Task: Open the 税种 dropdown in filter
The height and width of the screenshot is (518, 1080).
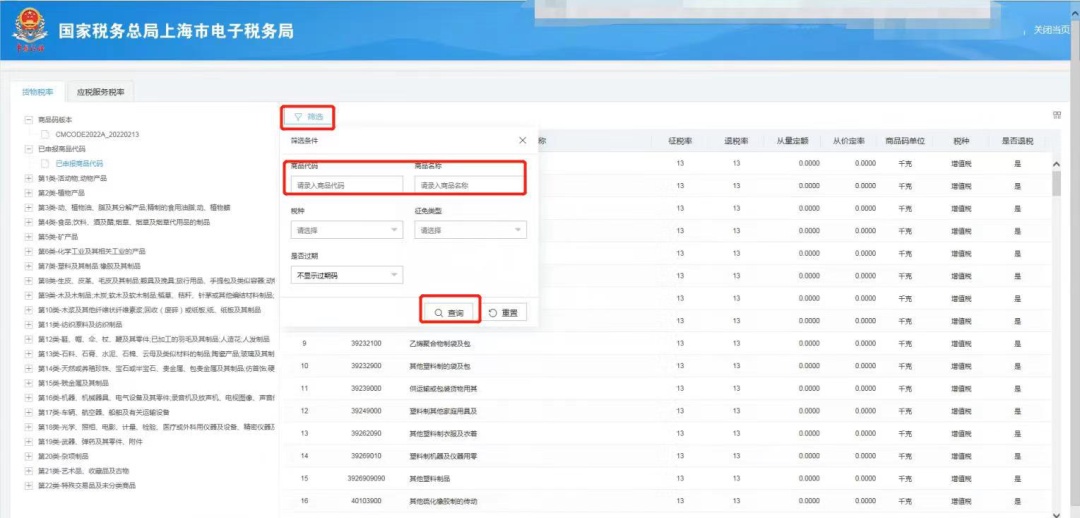Action: [x=346, y=230]
